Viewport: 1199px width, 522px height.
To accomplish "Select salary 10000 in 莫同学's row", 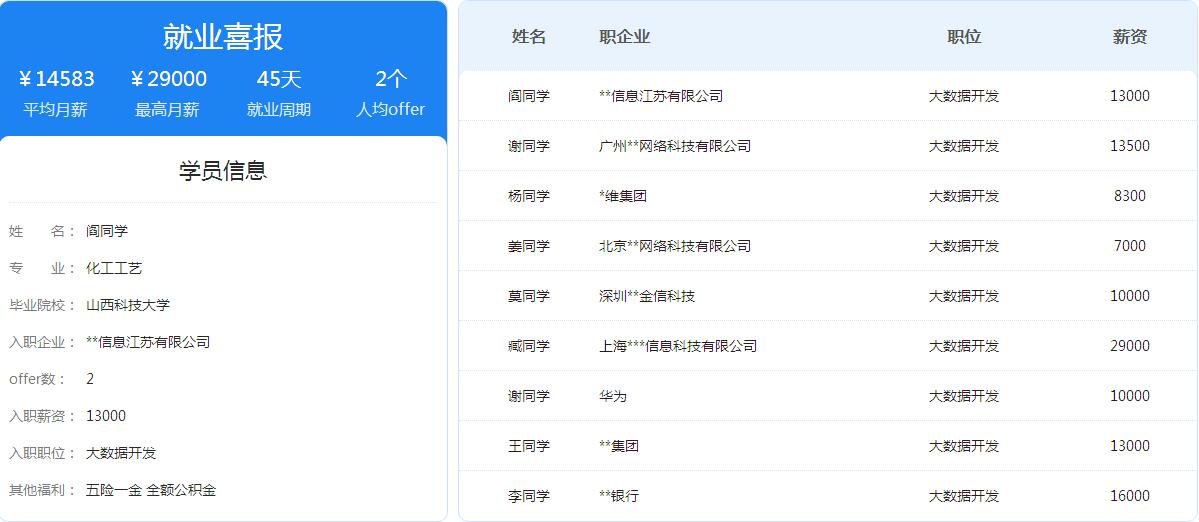I will (1129, 296).
